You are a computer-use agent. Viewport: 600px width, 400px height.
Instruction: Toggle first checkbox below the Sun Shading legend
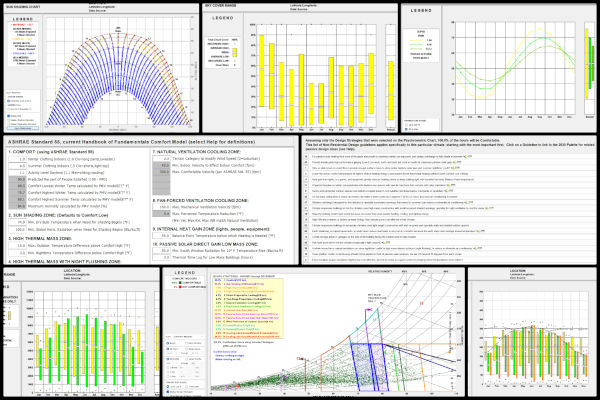coord(8,115)
